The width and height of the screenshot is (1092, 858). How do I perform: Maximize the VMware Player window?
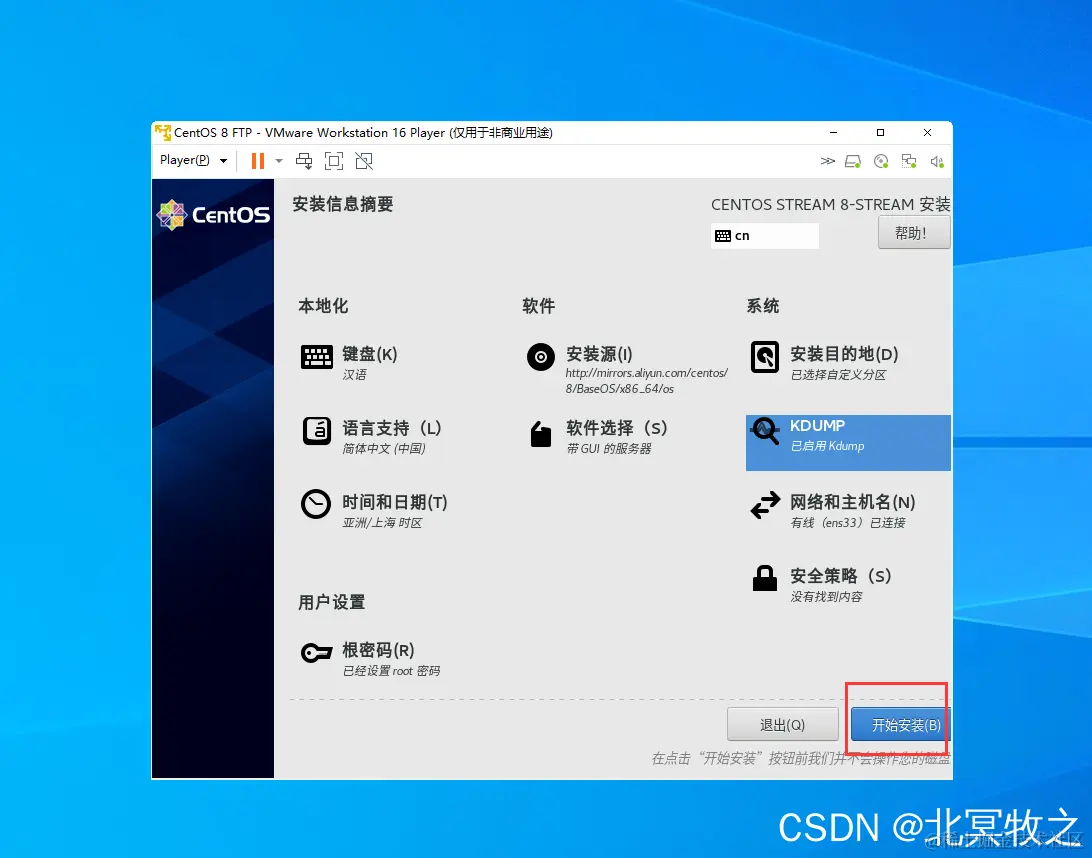pyautogui.click(x=880, y=132)
